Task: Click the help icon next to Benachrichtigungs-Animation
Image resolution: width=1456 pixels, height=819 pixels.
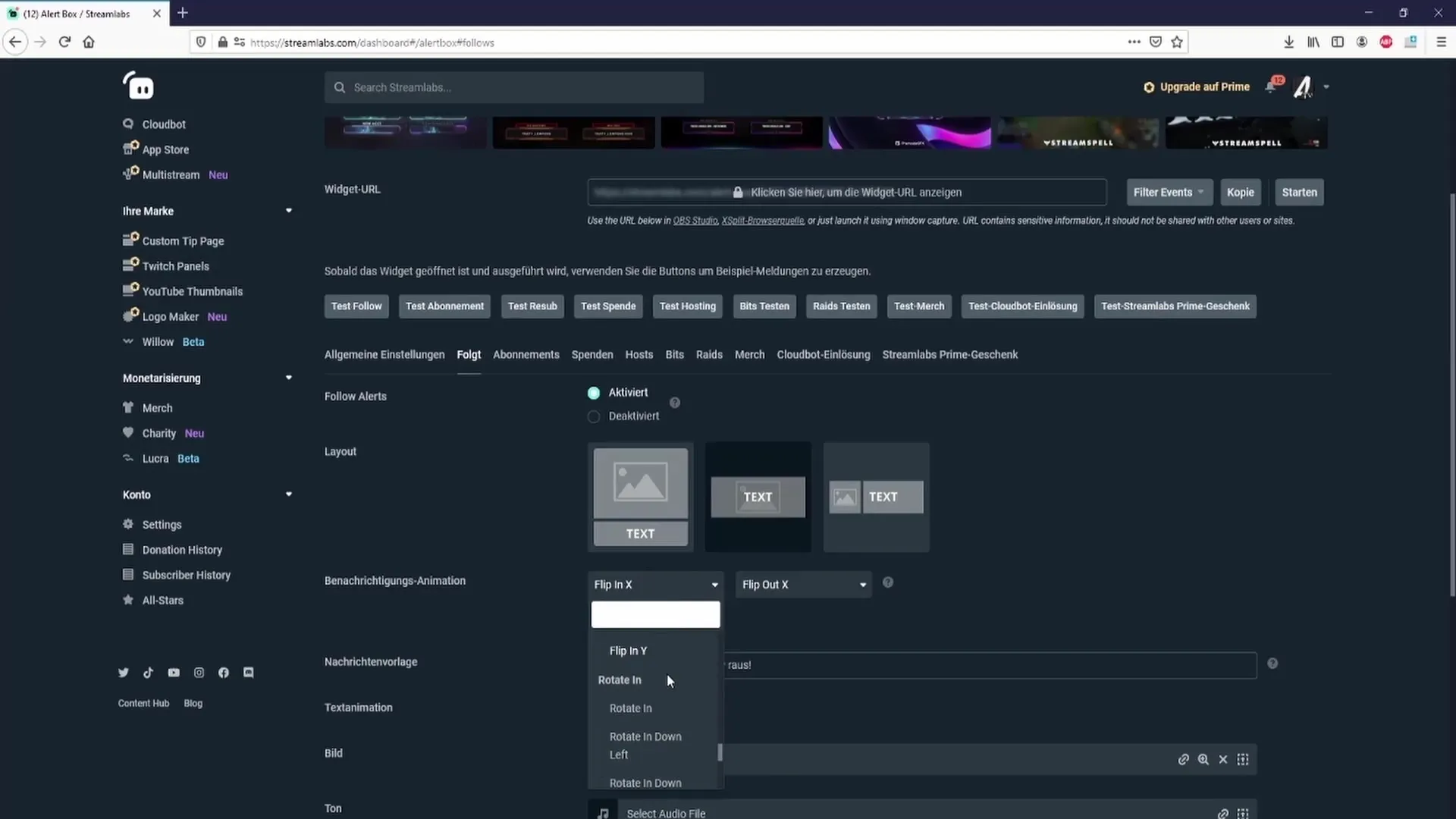Action: click(x=888, y=582)
